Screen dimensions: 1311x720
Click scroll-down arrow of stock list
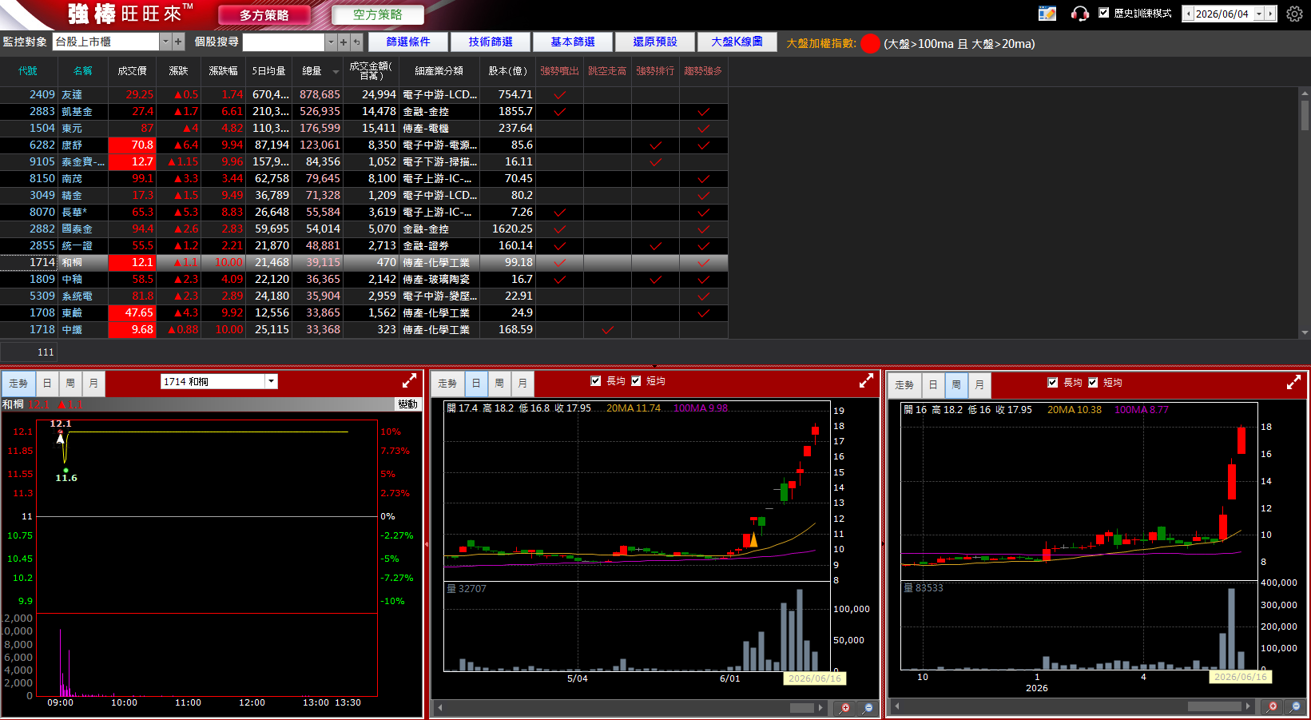(x=1304, y=332)
